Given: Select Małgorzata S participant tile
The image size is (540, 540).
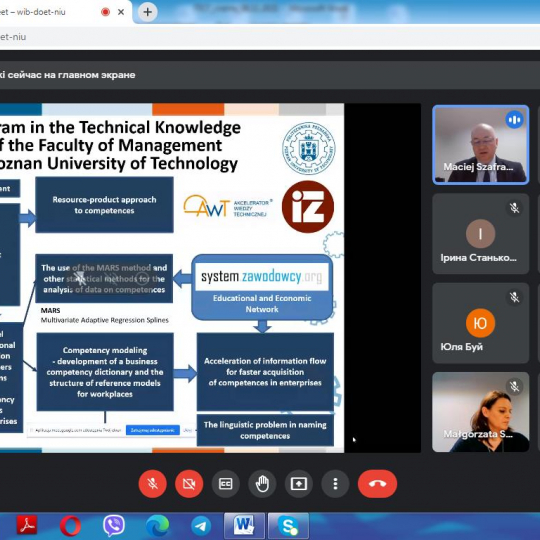Looking at the screenshot, I should click(x=480, y=412).
